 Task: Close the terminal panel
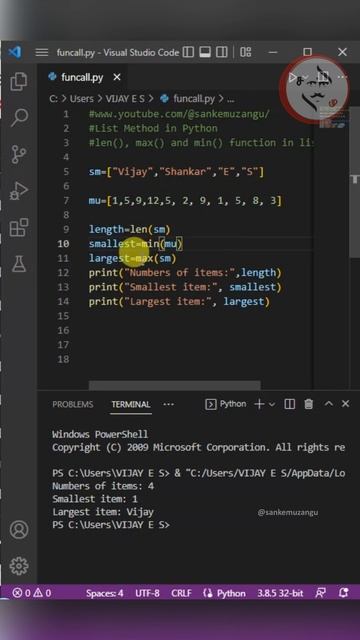[345, 404]
